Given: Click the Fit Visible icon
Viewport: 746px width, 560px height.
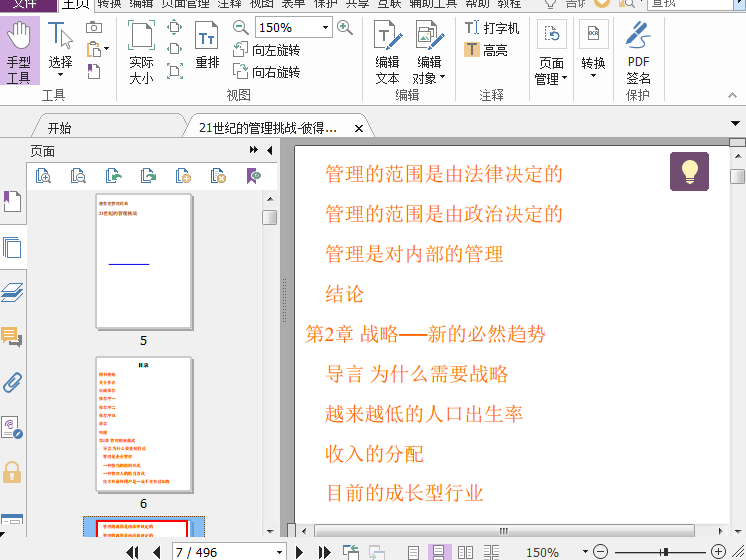Looking at the screenshot, I should coord(175,71).
